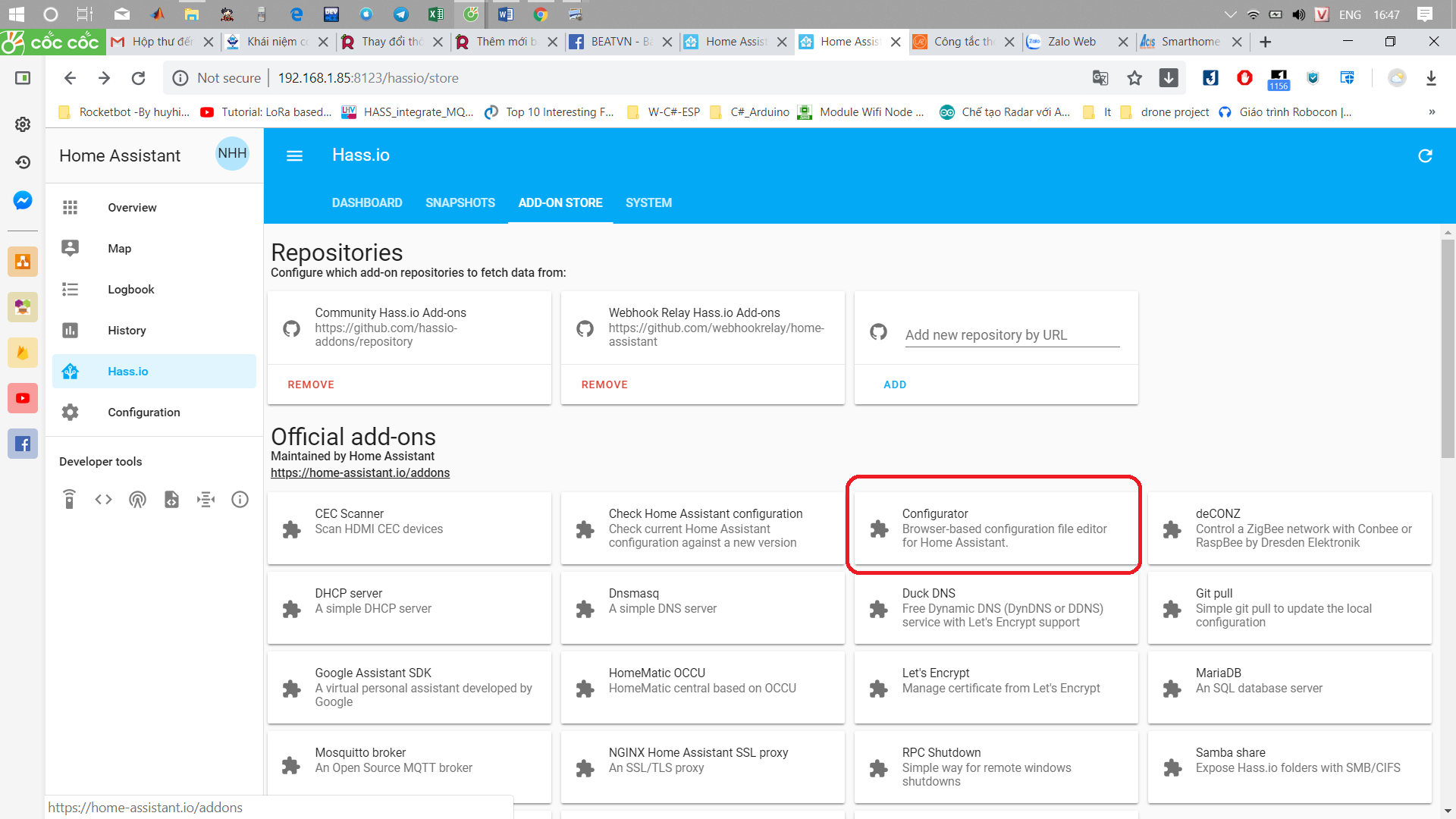1456x819 pixels.
Task: Switch to the Snapshots tab
Action: click(x=460, y=202)
